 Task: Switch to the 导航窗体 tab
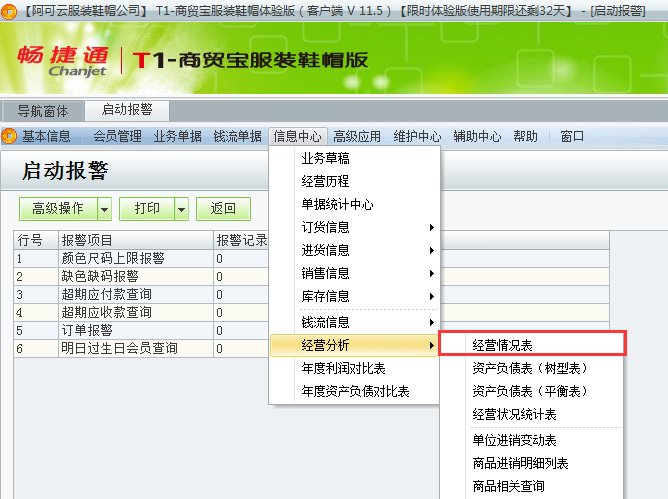43,111
